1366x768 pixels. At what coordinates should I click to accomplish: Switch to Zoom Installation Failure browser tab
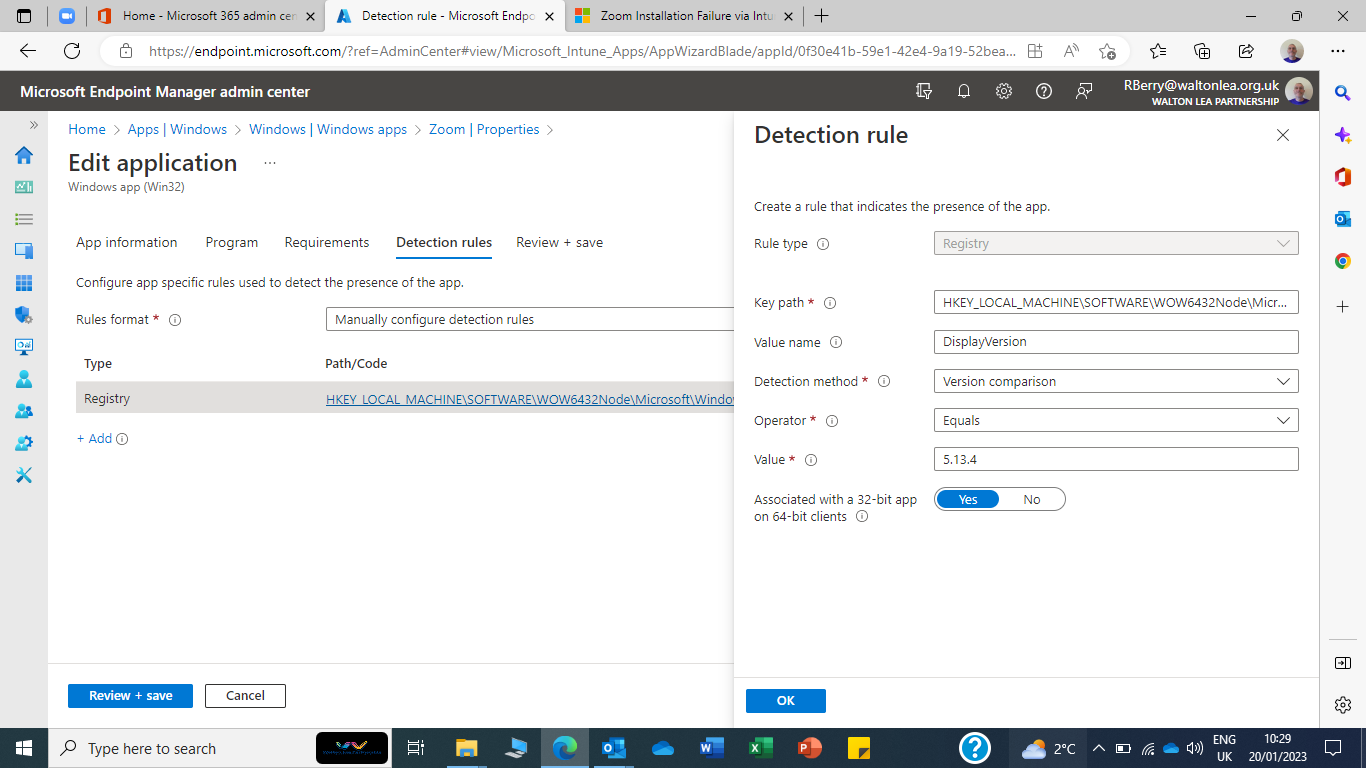click(x=684, y=16)
